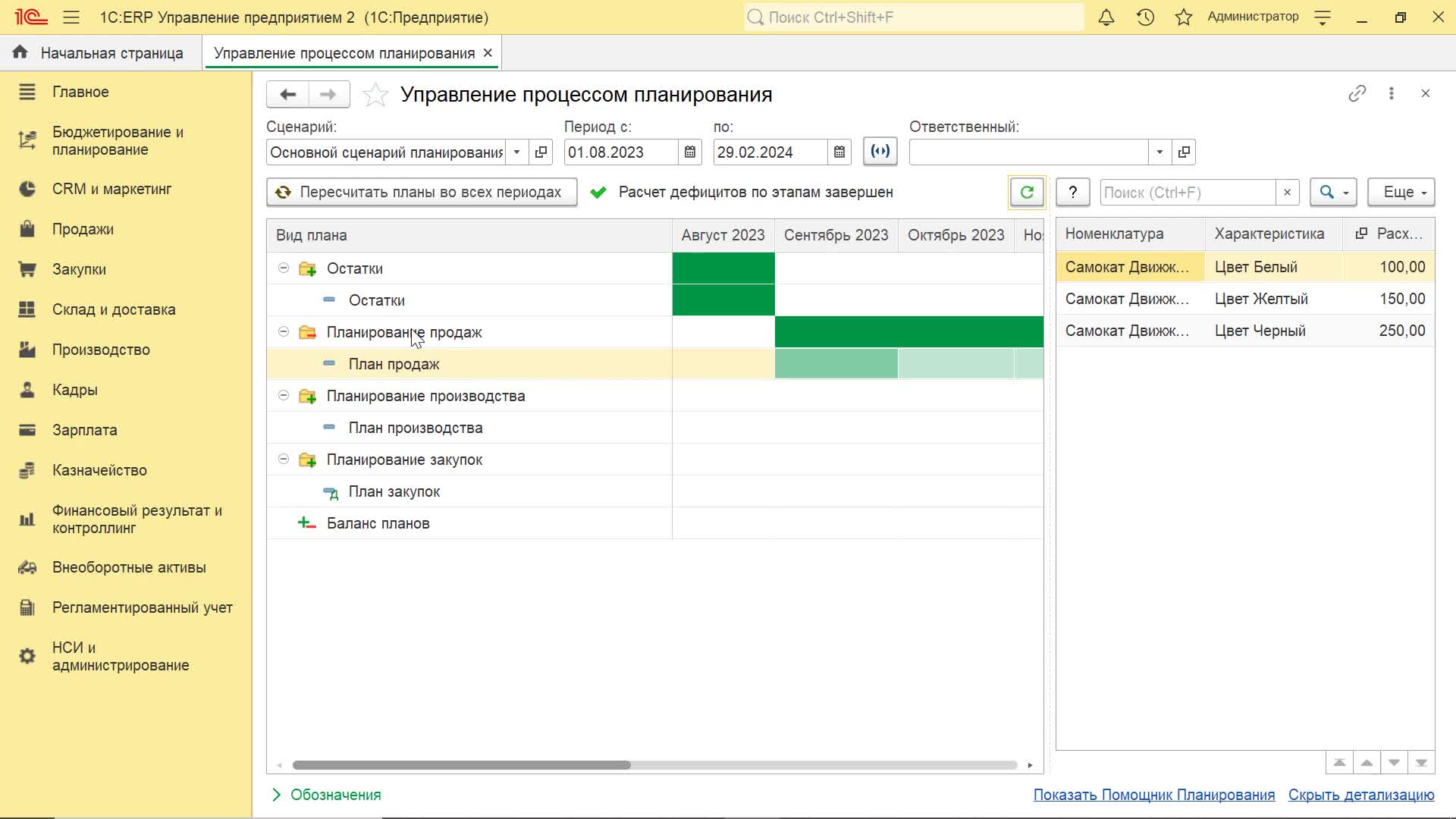Click Home page icon
The image size is (1456, 819).
pos(20,52)
